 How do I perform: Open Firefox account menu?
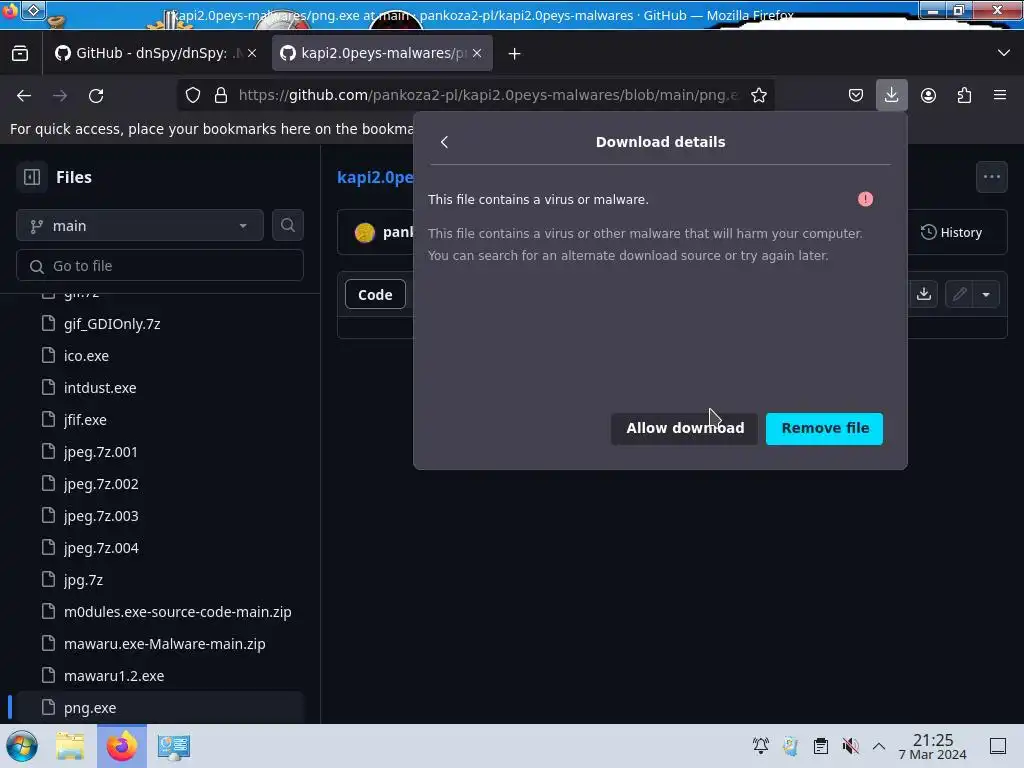tap(928, 95)
